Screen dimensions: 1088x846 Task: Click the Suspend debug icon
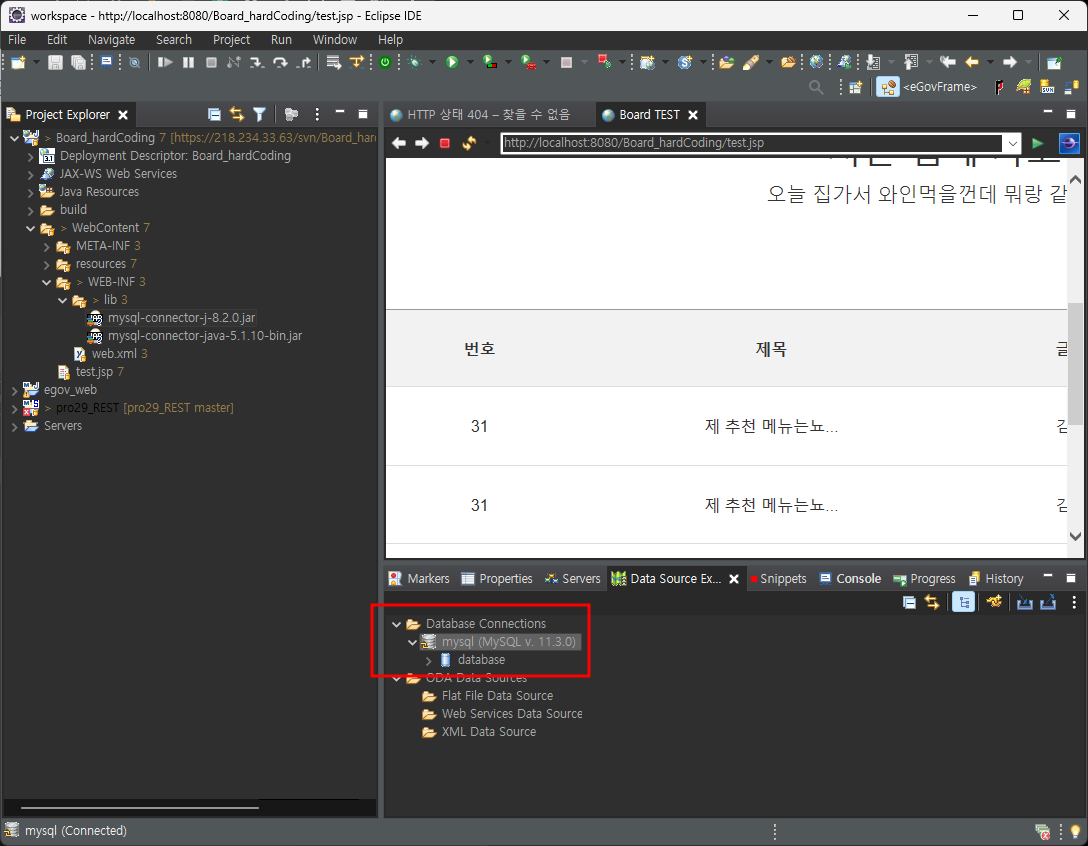(x=188, y=62)
